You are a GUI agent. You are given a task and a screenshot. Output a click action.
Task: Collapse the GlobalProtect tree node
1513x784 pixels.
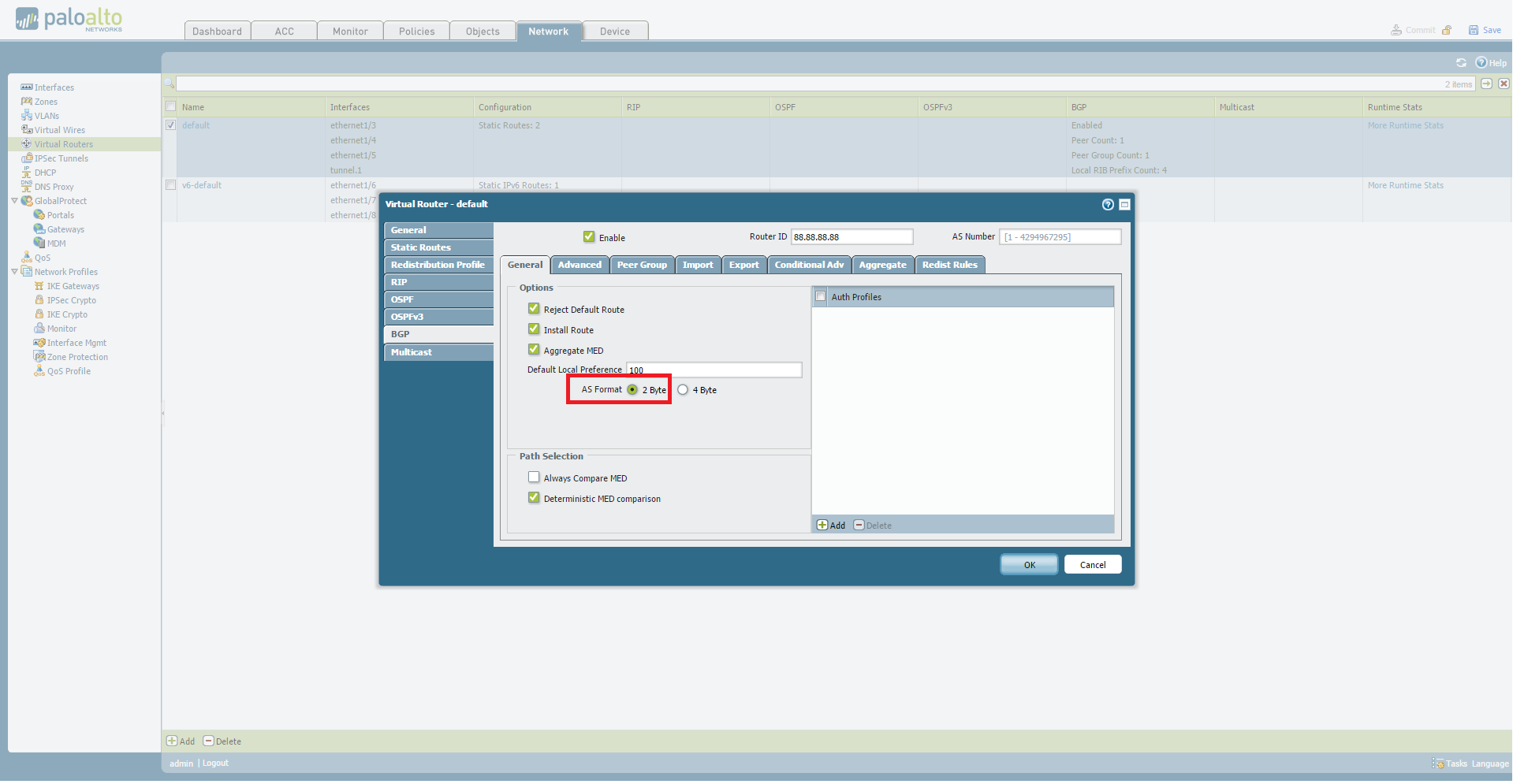coord(14,201)
